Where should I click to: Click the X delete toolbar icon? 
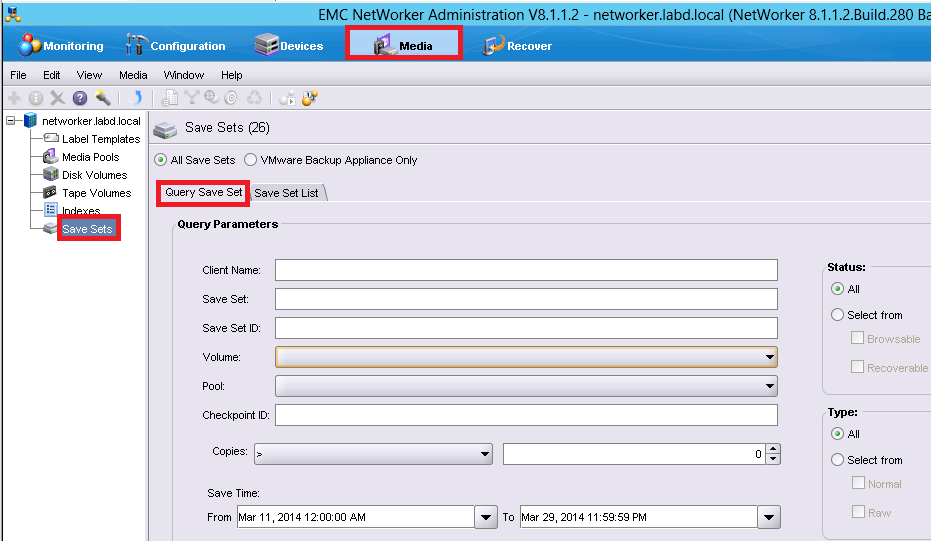coord(58,98)
